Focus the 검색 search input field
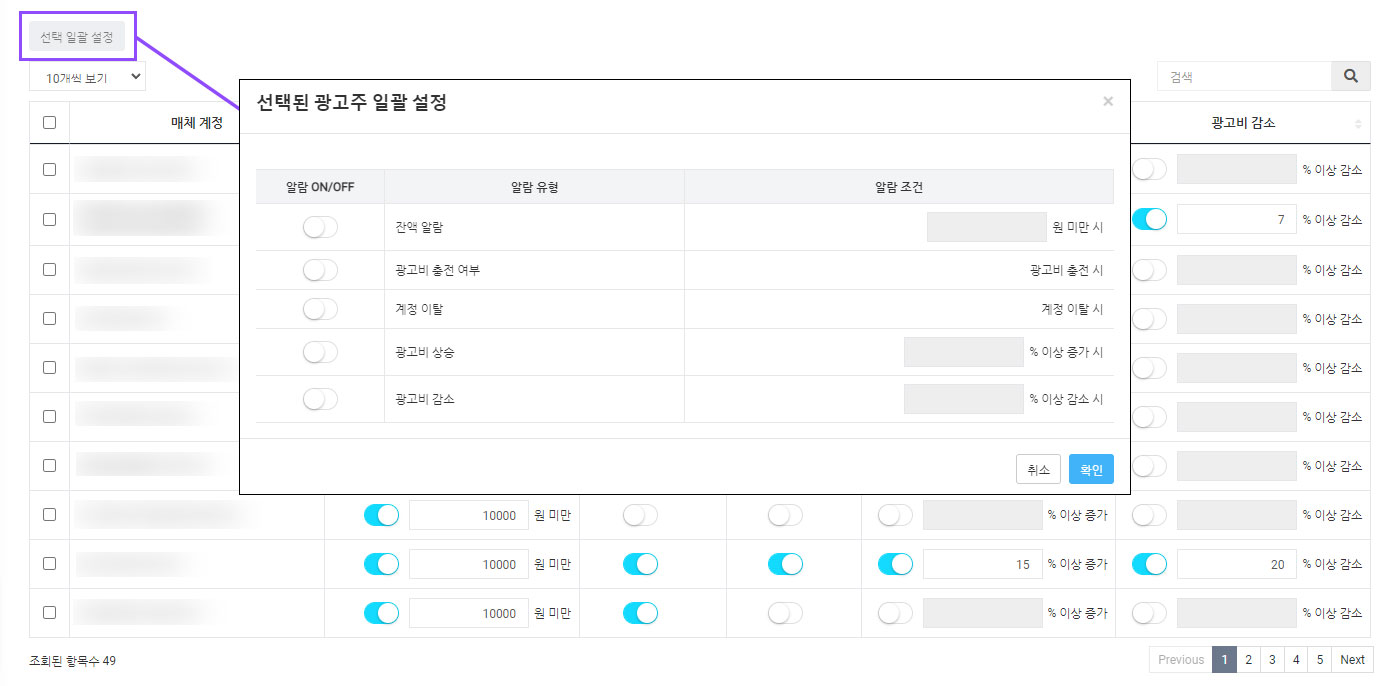 (1244, 76)
